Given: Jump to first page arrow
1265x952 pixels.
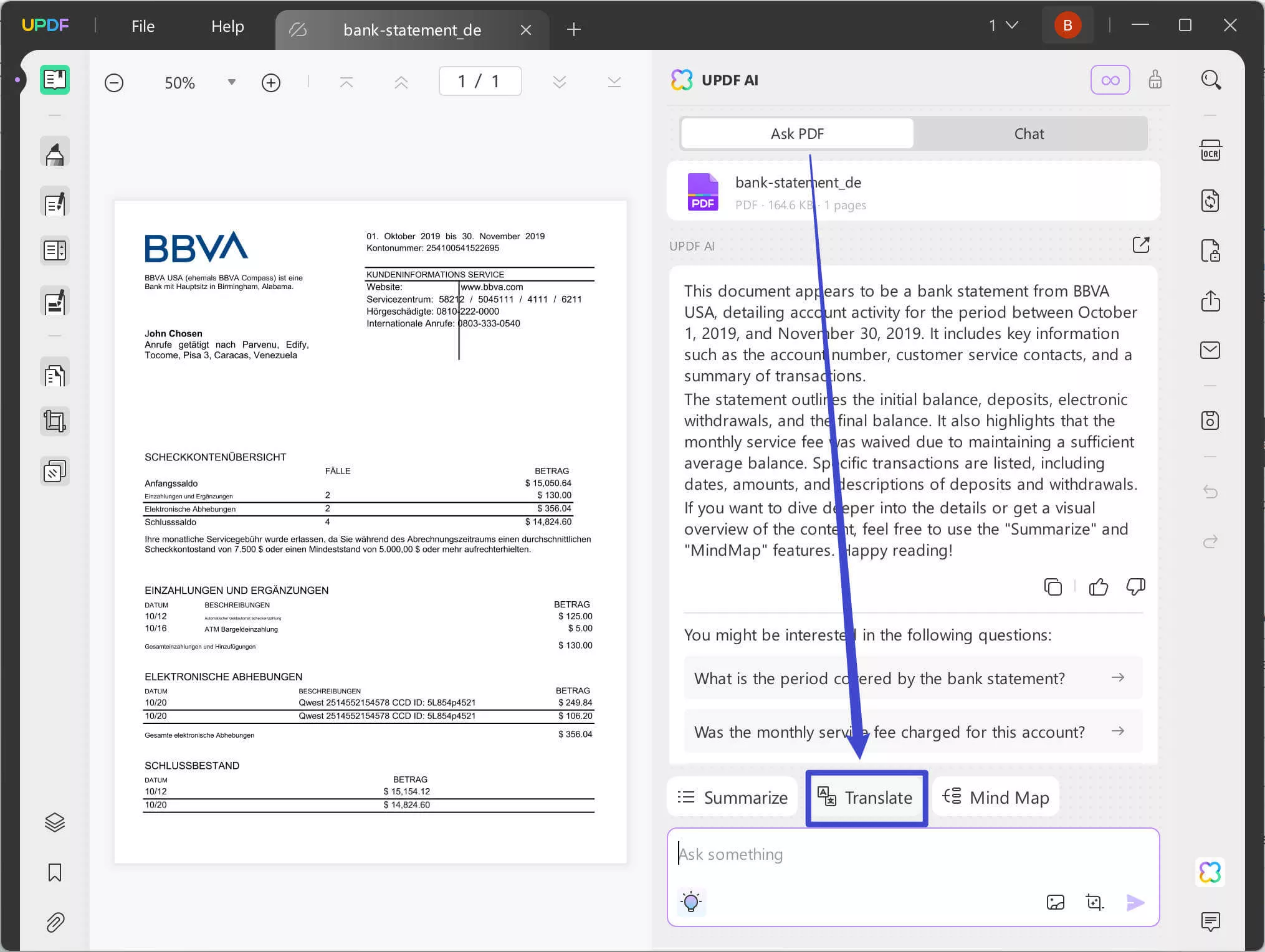Looking at the screenshot, I should pos(346,82).
